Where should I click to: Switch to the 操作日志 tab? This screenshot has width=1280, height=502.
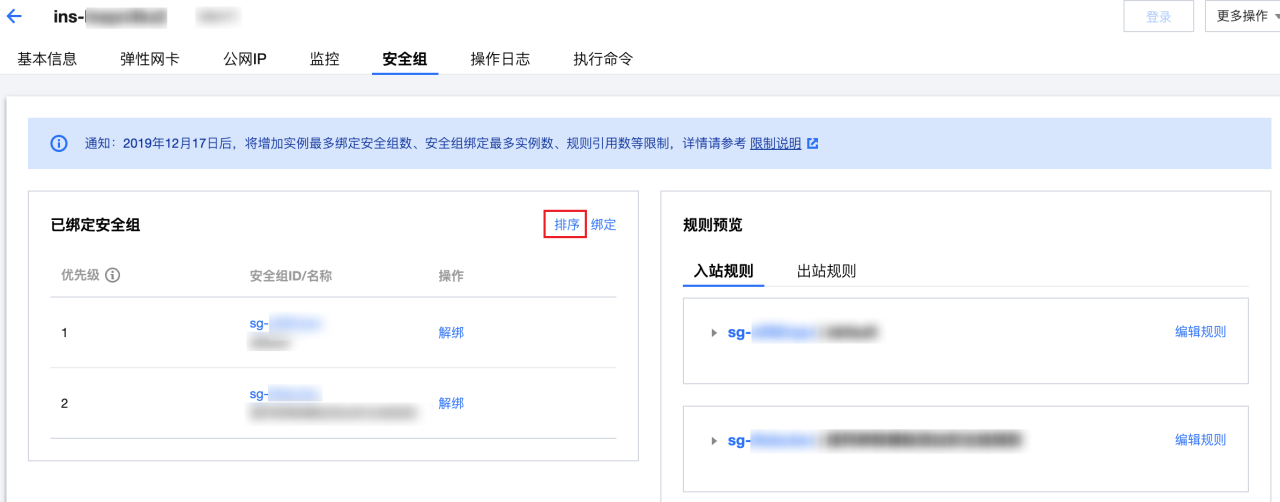point(500,59)
